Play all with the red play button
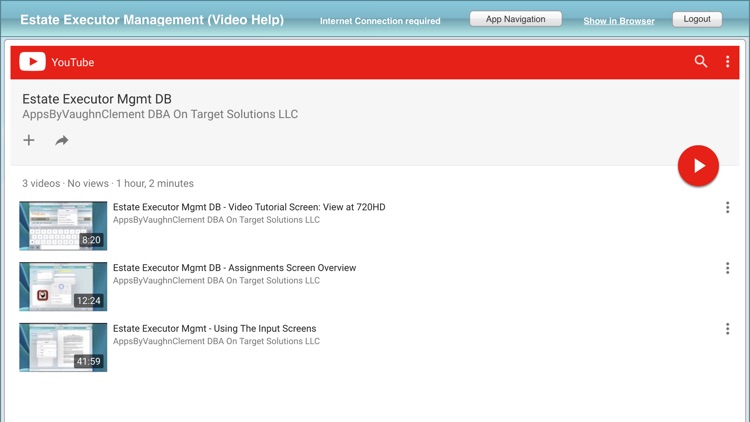 point(698,166)
